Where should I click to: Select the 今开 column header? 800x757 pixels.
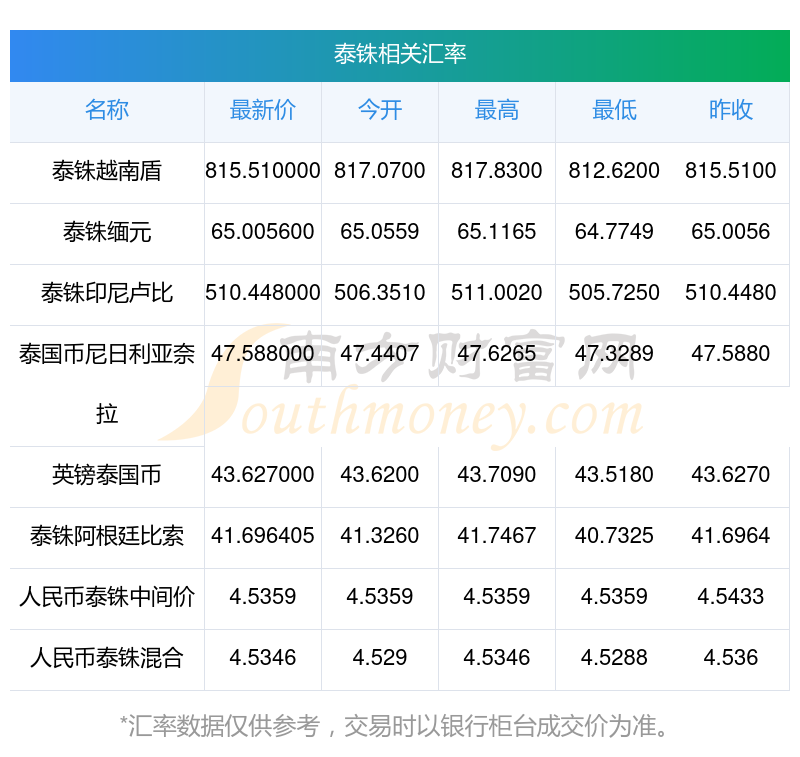pos(380,110)
